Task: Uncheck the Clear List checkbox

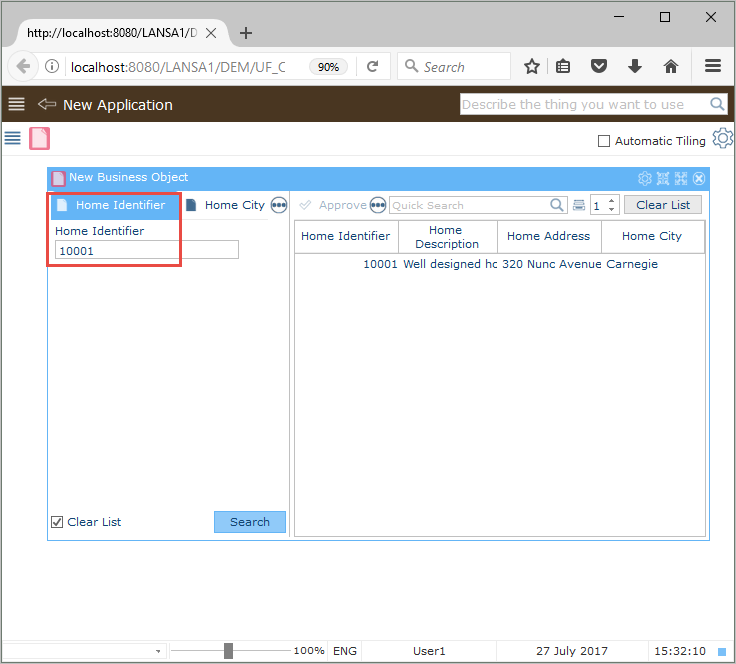Action: coord(57,522)
